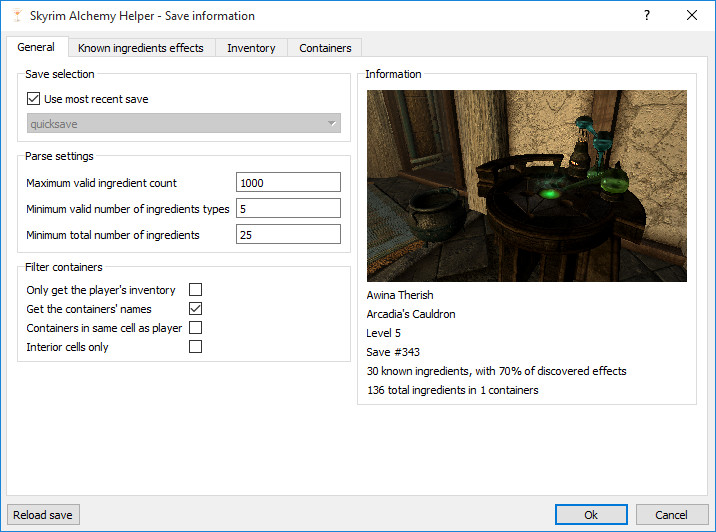Click the Filter containers group label
Screen dimensions: 716x532
pos(64,267)
